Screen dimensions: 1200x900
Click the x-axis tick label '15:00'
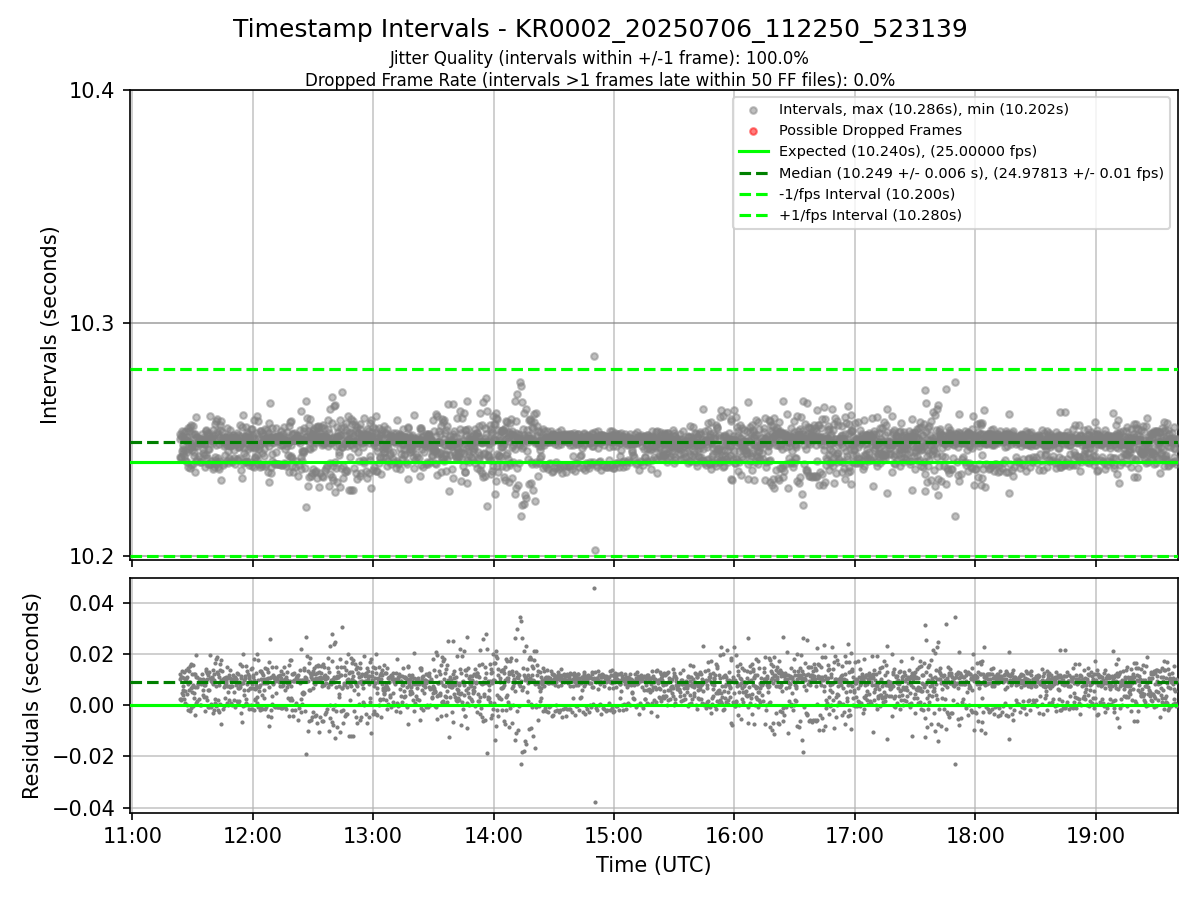point(614,835)
